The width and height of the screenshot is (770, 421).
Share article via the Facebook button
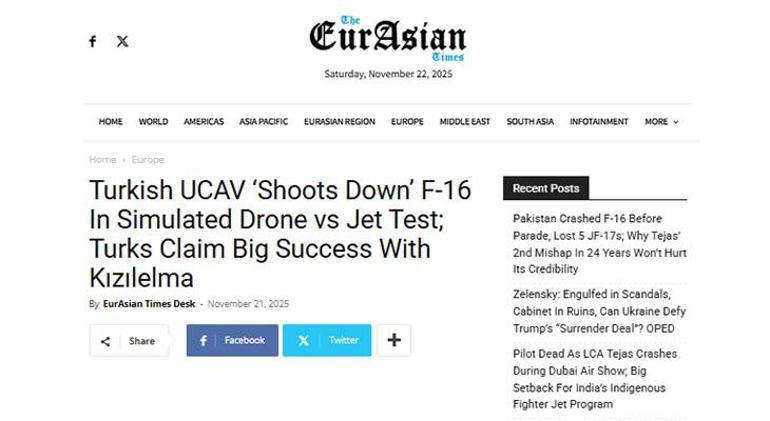tap(232, 340)
